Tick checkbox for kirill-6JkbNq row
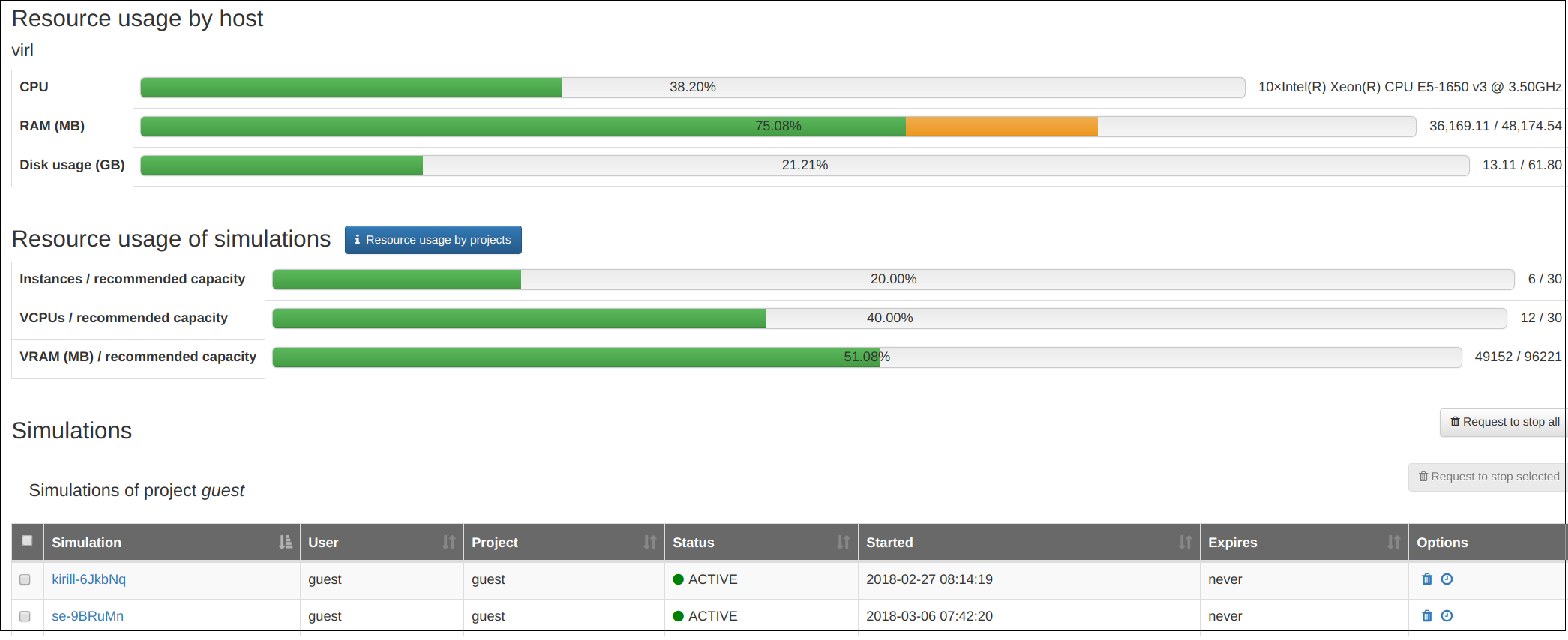Viewport: 1568px width, 640px height. coord(25,579)
